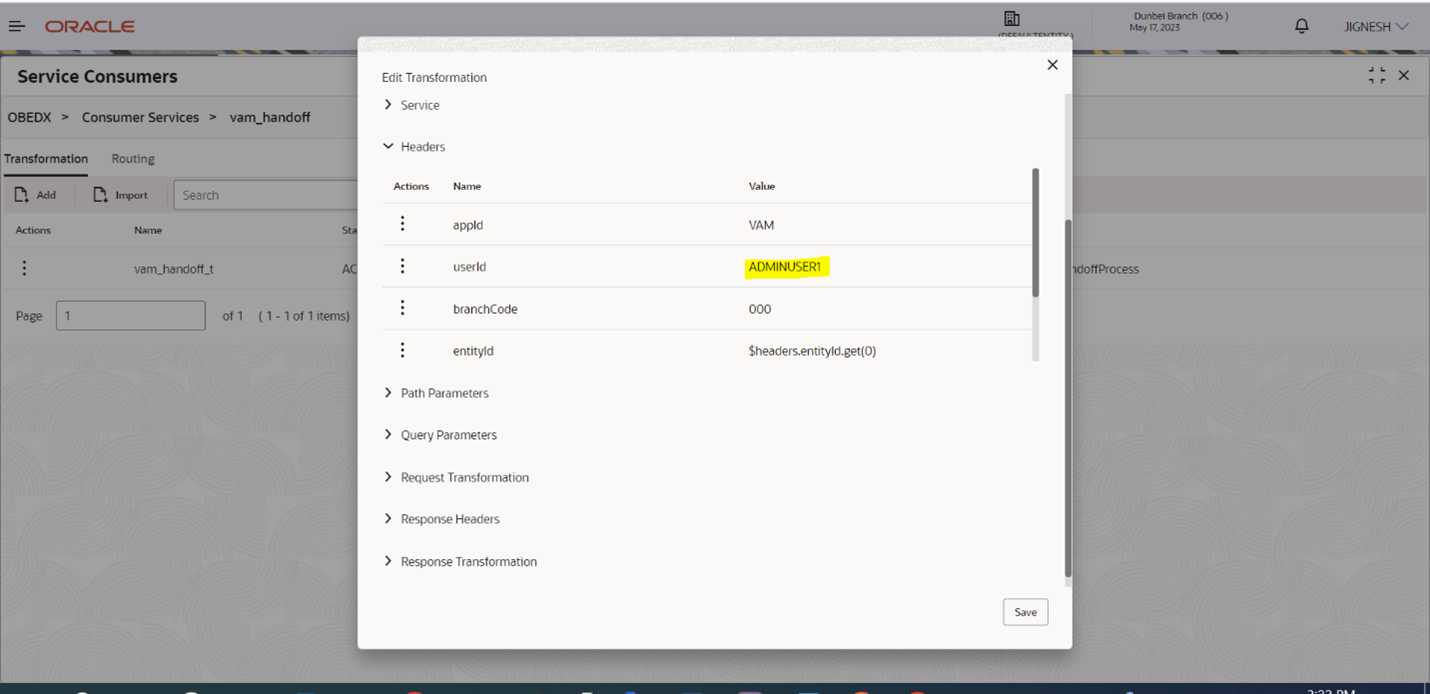Expand the Query Parameters section

388,435
